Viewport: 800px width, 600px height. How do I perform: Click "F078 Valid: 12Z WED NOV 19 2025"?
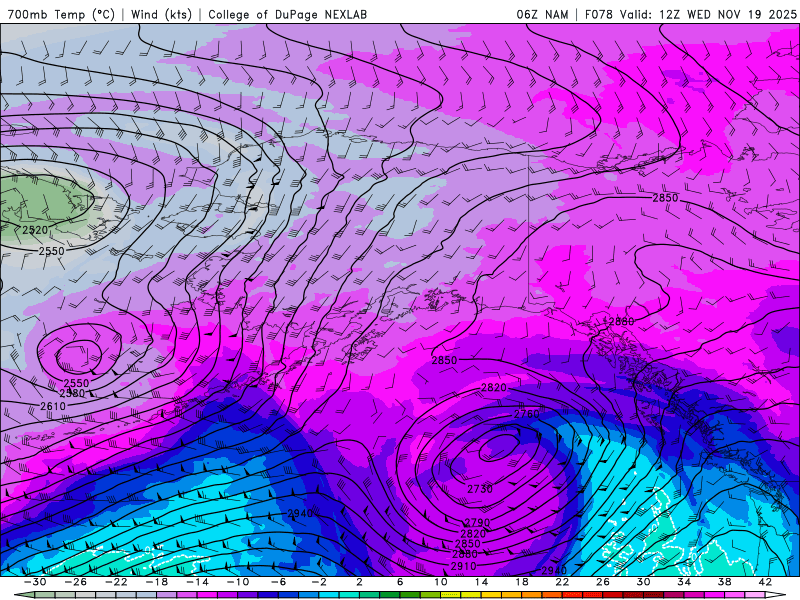(690, 14)
